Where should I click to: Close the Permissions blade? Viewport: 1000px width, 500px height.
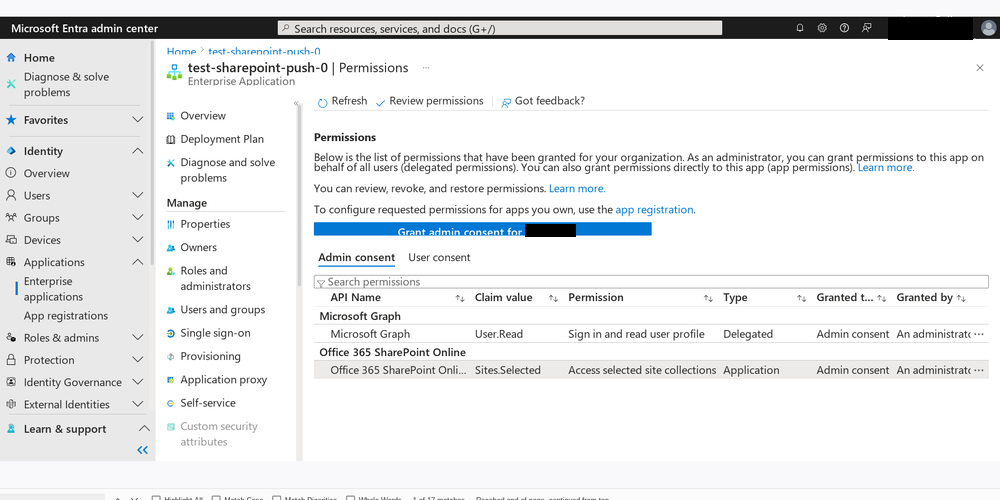pos(980,68)
